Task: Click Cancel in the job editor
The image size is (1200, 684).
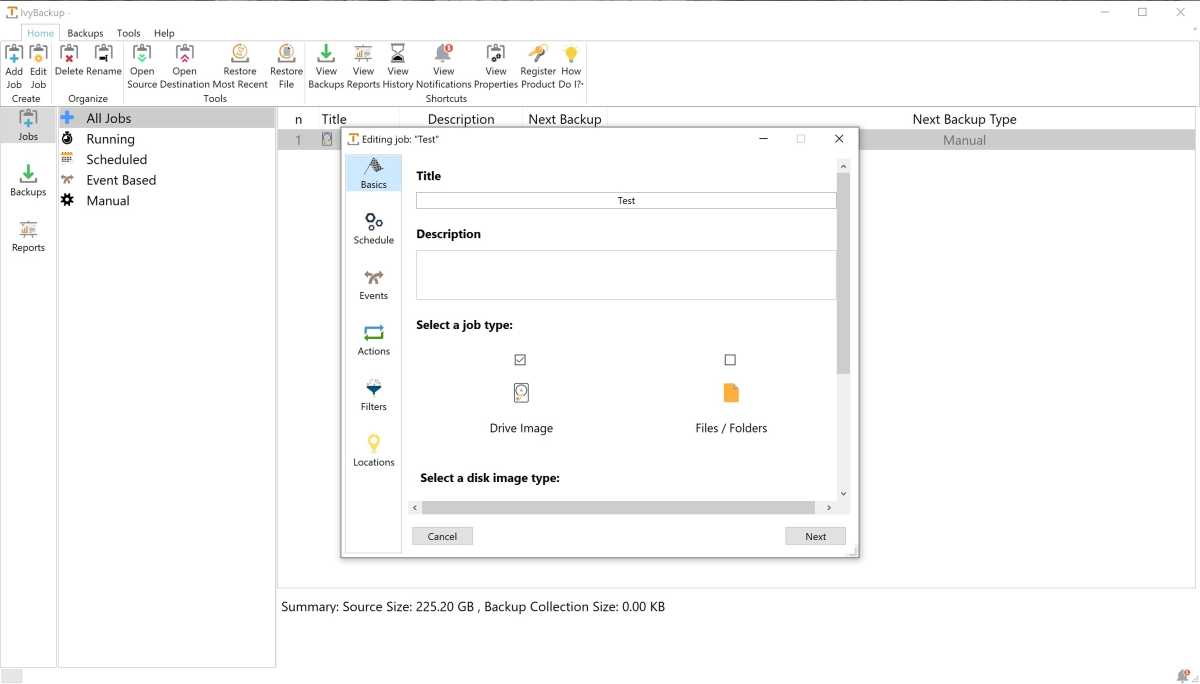Action: [x=442, y=536]
